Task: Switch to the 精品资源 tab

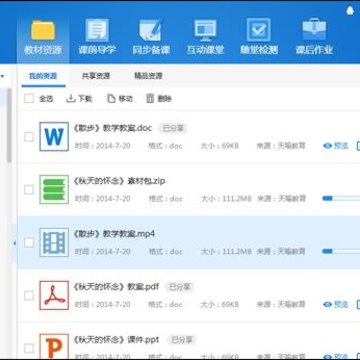Action: (148, 76)
